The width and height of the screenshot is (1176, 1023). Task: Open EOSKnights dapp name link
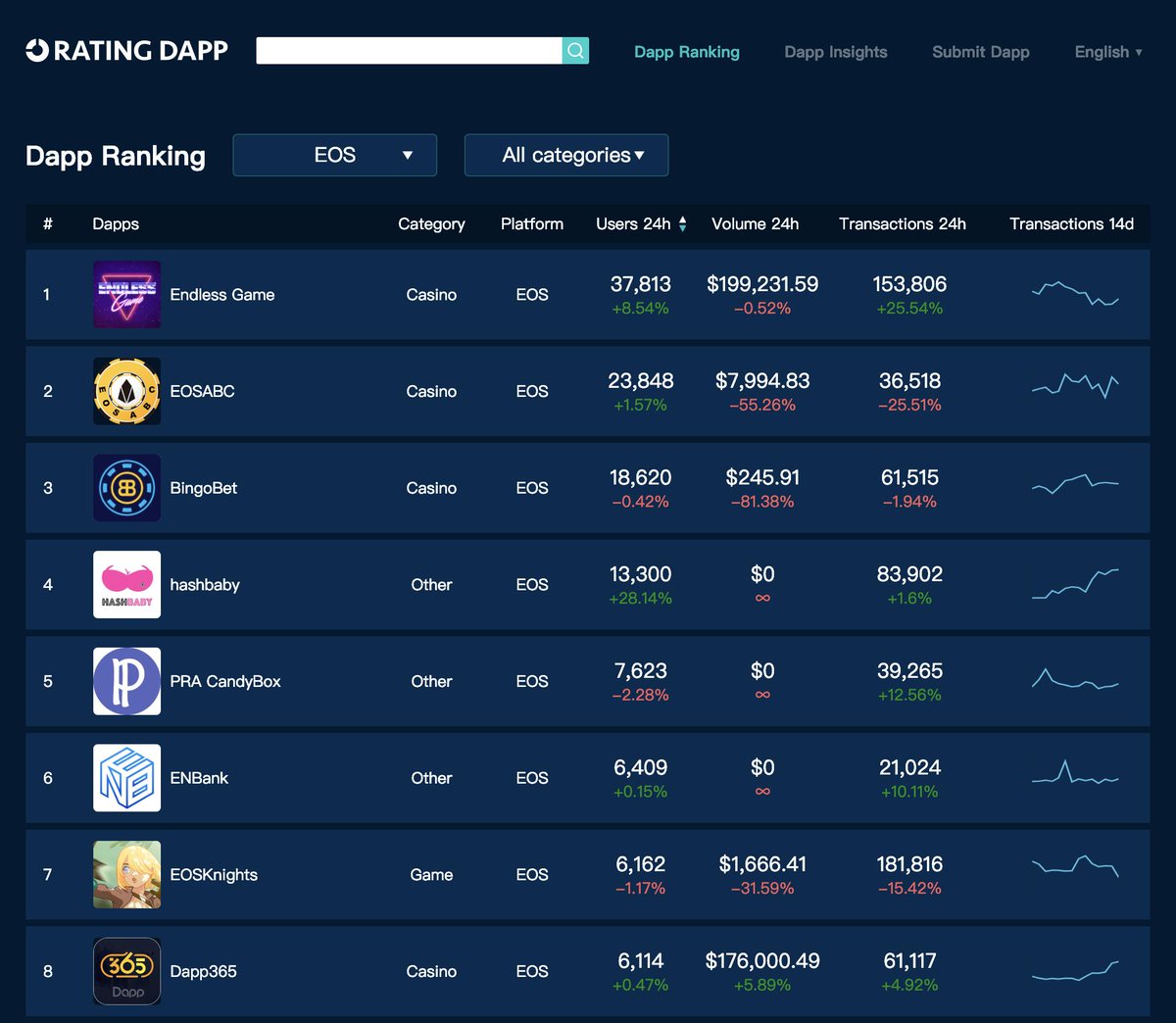pos(214,875)
